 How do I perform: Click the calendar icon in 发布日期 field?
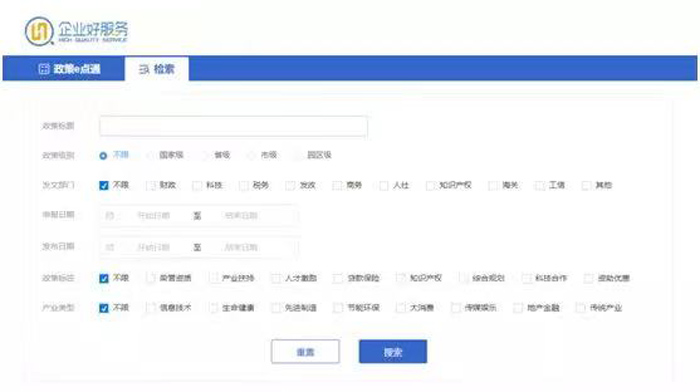pyautogui.click(x=109, y=247)
